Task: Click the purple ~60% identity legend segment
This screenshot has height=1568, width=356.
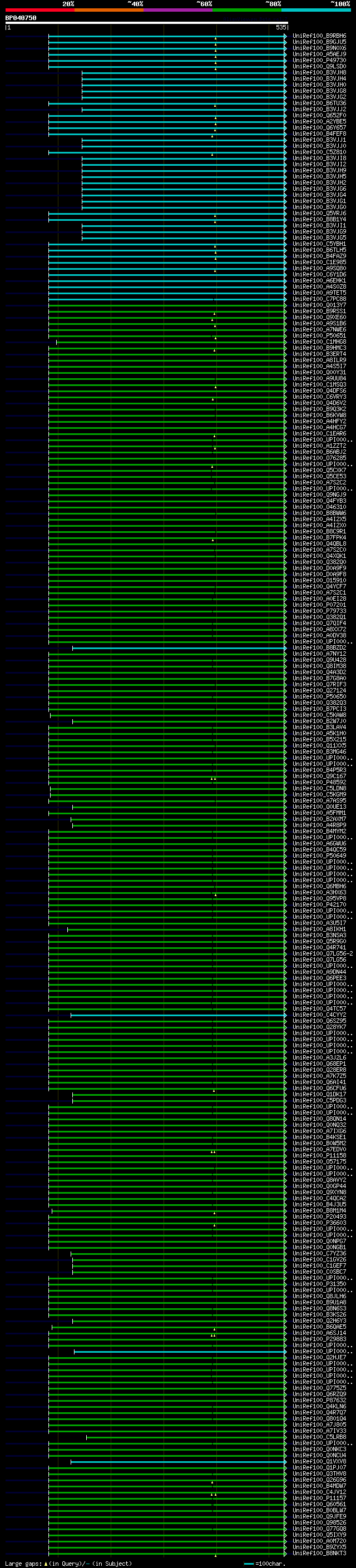Action: click(179, 10)
